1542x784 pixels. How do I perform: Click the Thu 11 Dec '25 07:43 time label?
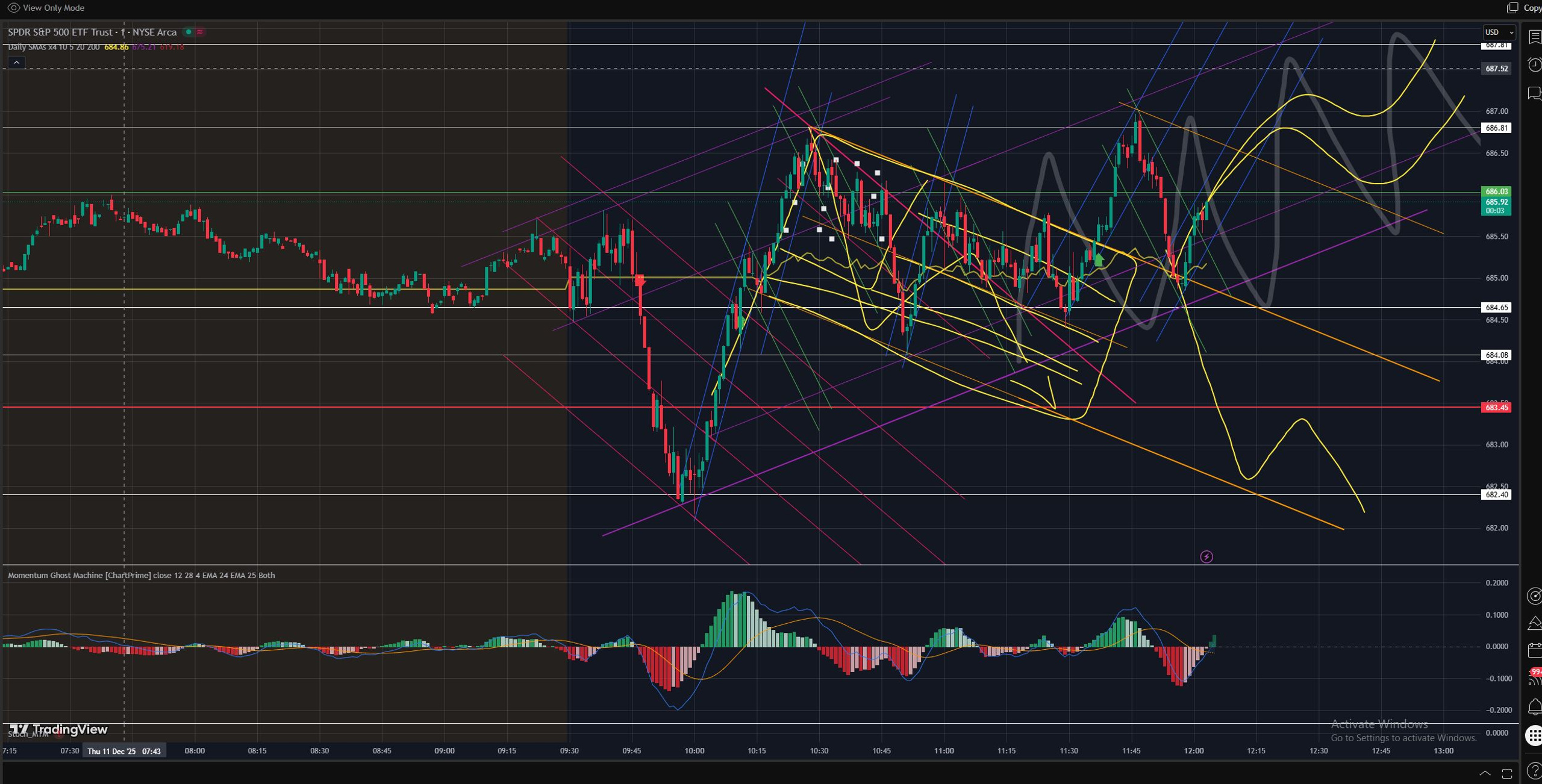coord(124,751)
